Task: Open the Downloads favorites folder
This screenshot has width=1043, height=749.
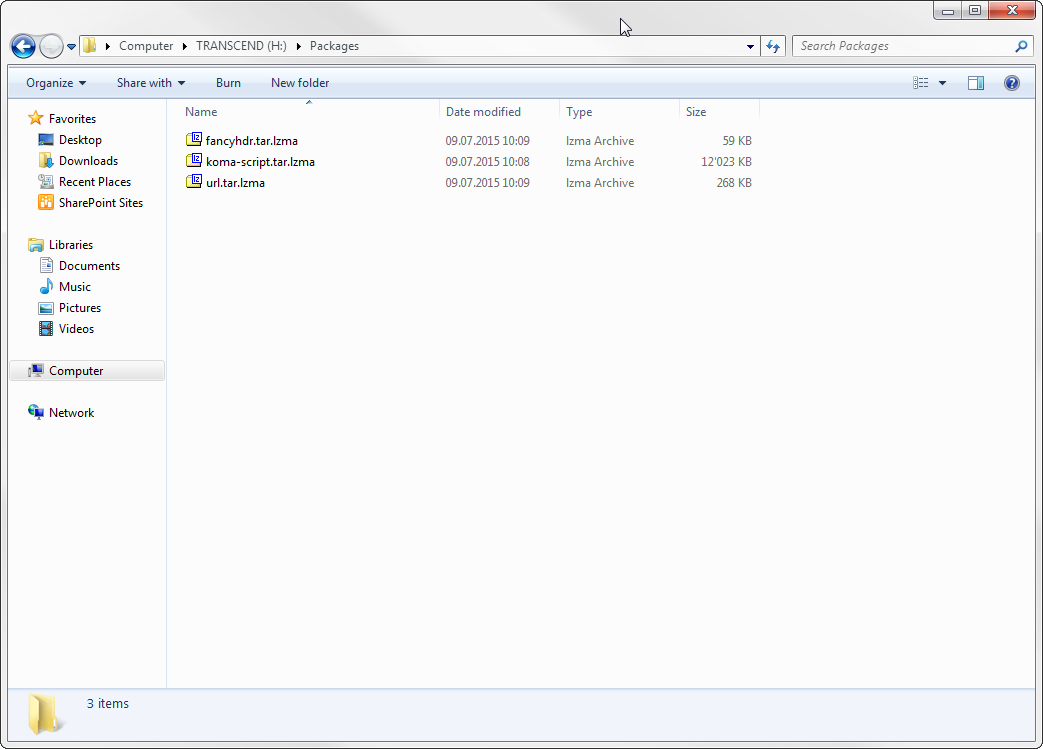Action: (x=88, y=161)
